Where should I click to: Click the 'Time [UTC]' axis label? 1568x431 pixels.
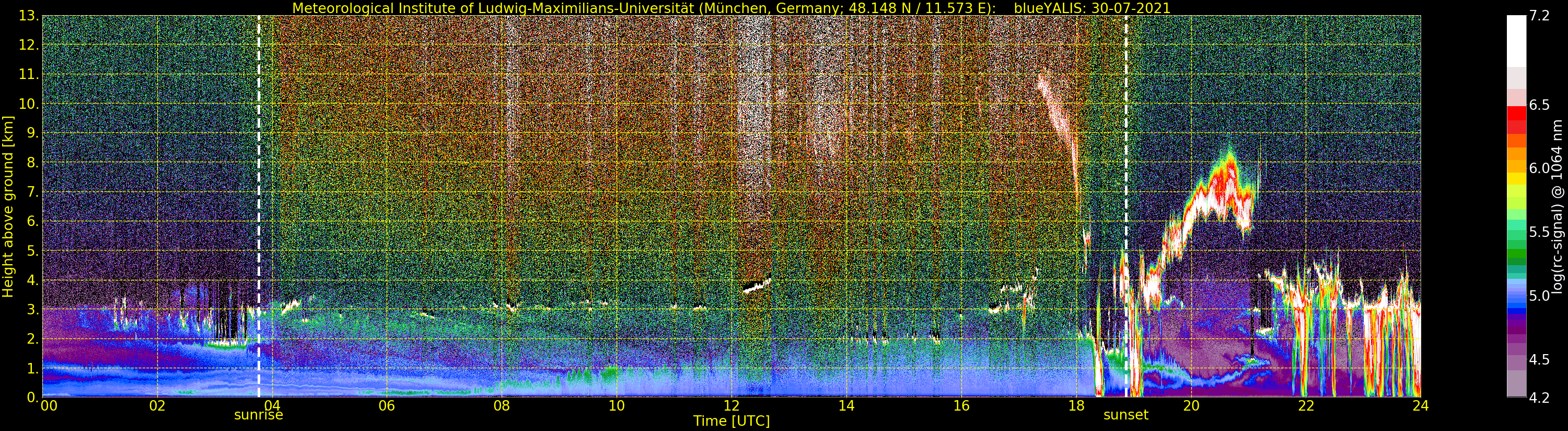point(731,421)
